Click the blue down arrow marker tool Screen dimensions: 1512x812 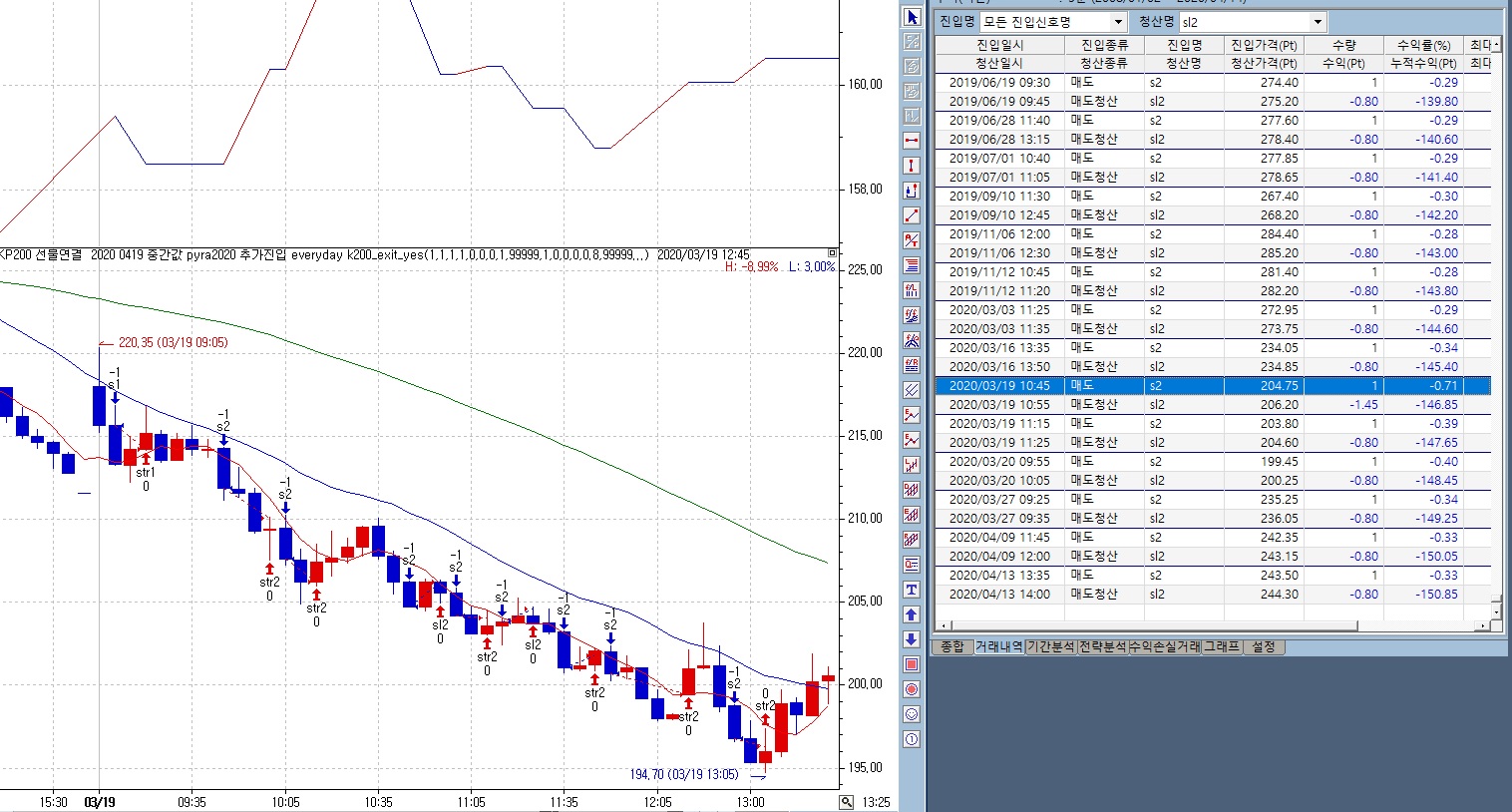click(912, 639)
